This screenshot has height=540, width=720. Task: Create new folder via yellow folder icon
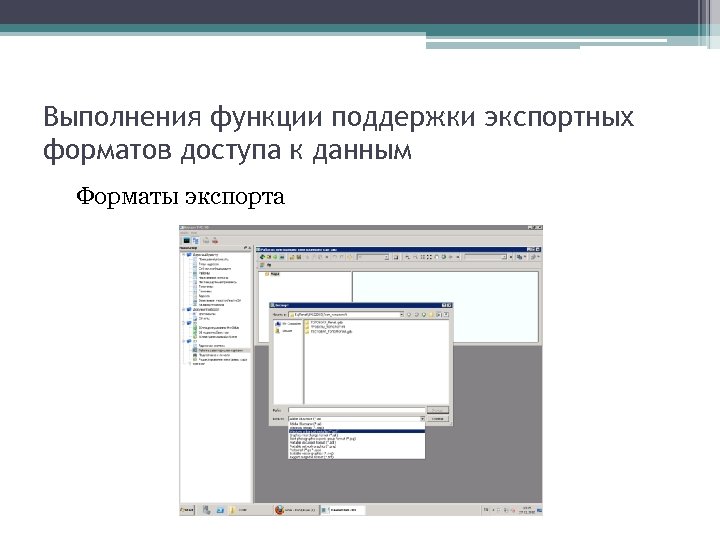point(431,315)
